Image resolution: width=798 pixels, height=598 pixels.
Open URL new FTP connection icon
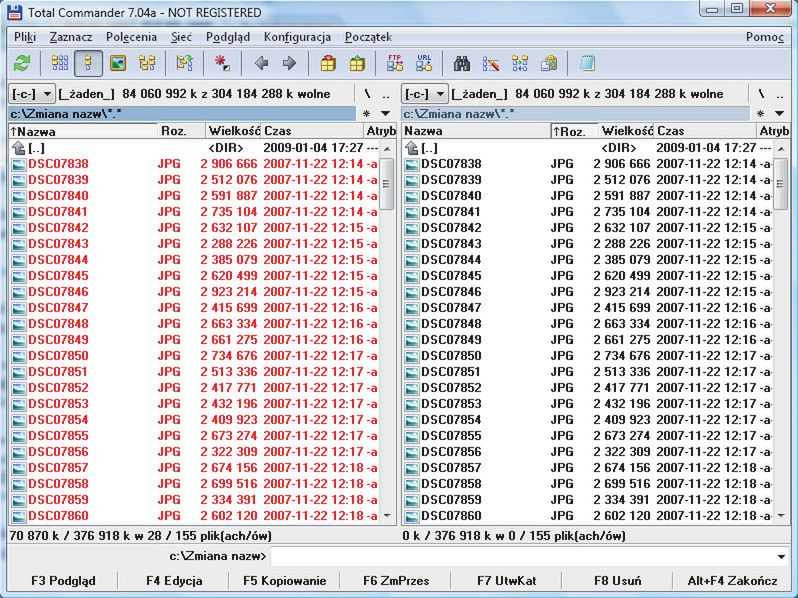(x=424, y=64)
